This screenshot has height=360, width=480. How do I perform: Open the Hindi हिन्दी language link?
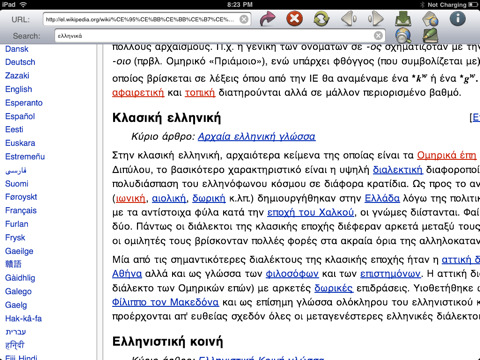[15, 345]
